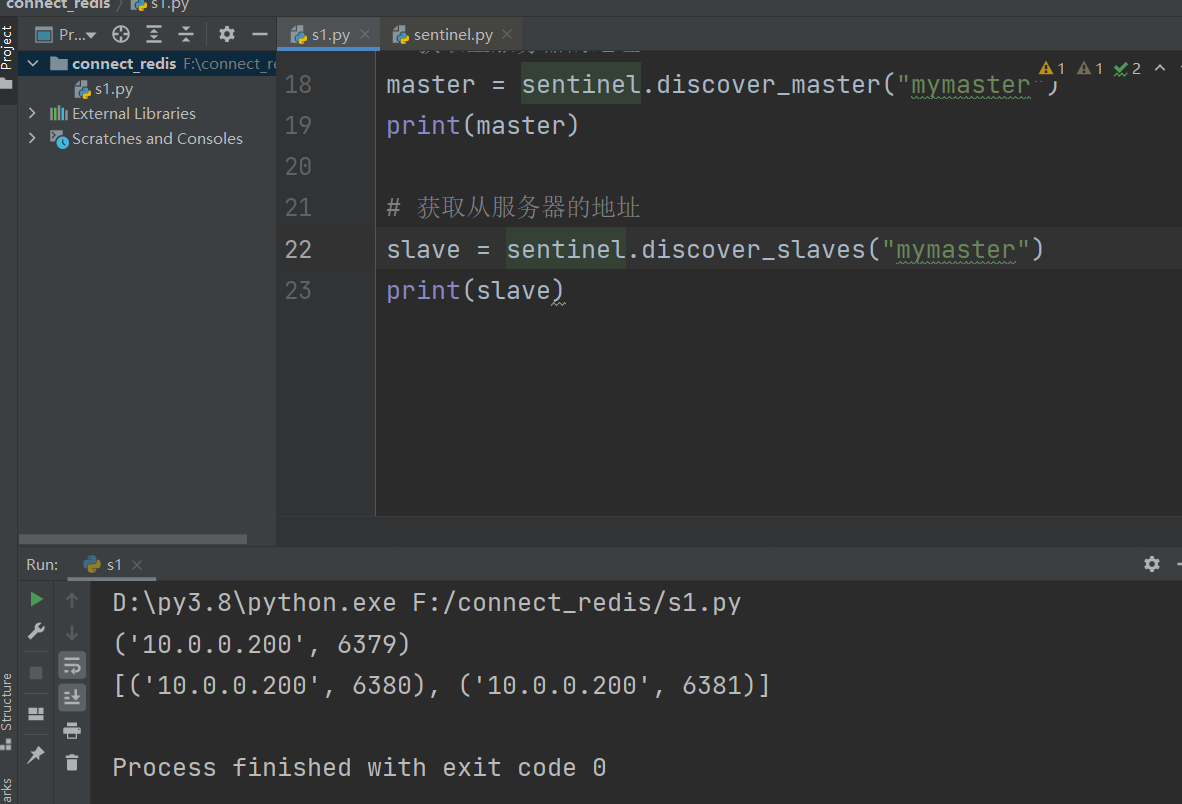Screen dimensions: 1182x804
Task: Click print(master) on line 19
Action: 482,125
